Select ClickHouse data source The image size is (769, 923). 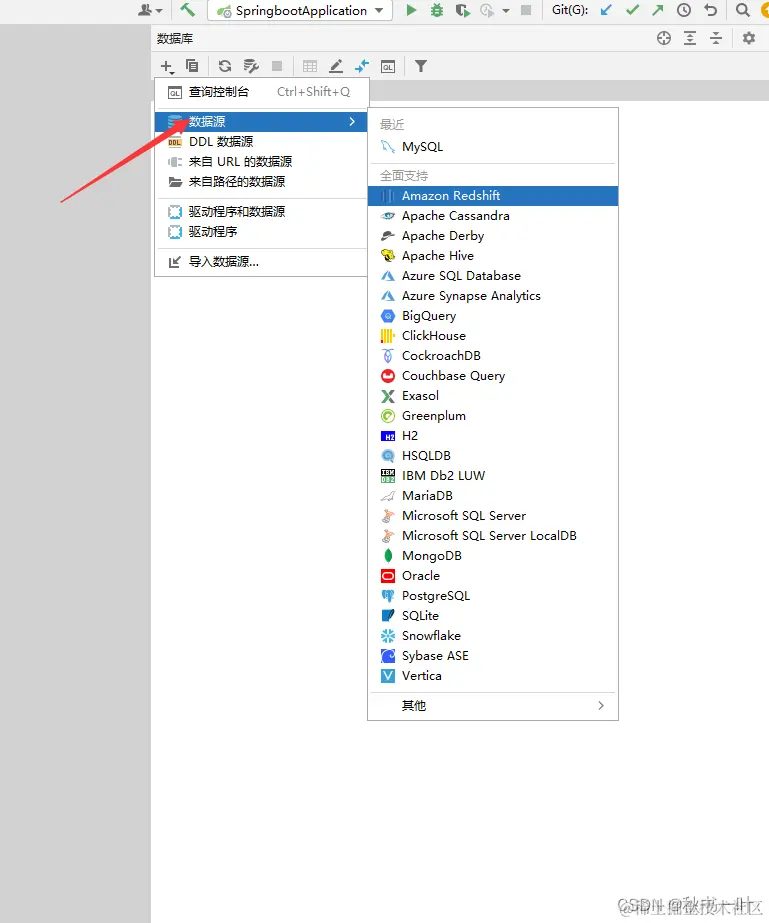point(493,336)
